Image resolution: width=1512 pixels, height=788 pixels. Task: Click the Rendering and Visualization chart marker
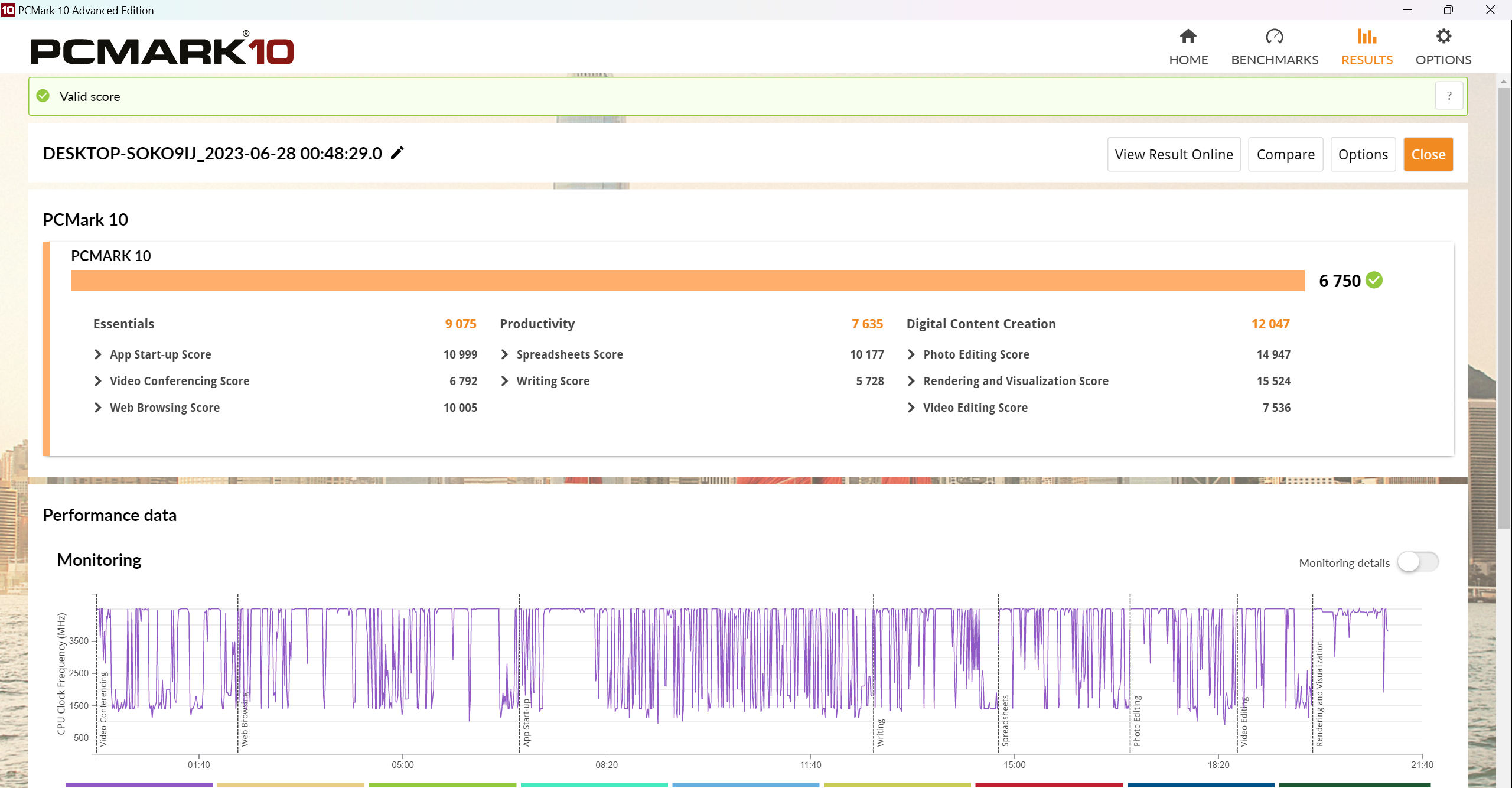(x=1319, y=693)
